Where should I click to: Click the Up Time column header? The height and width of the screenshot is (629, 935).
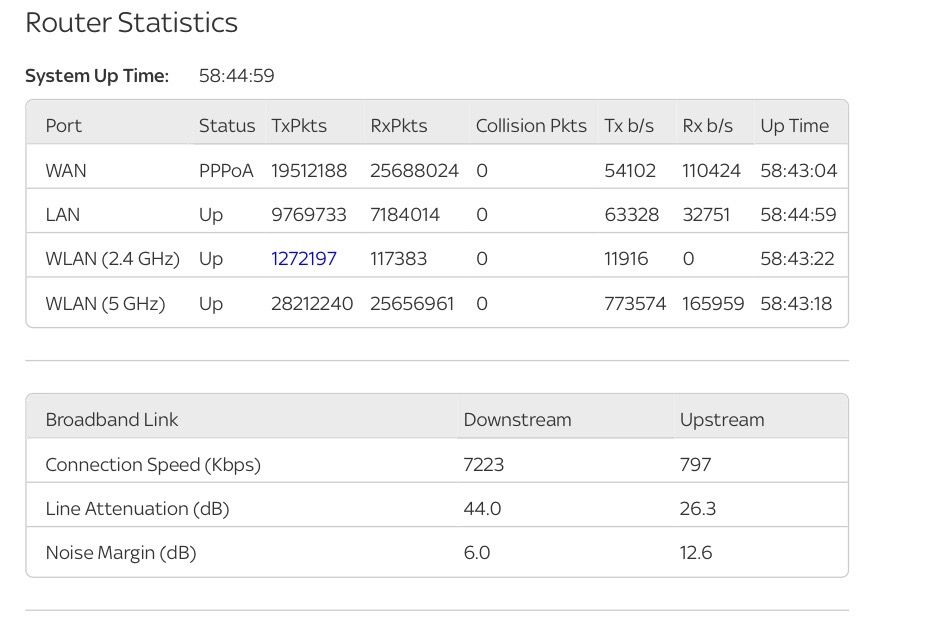[x=794, y=126]
